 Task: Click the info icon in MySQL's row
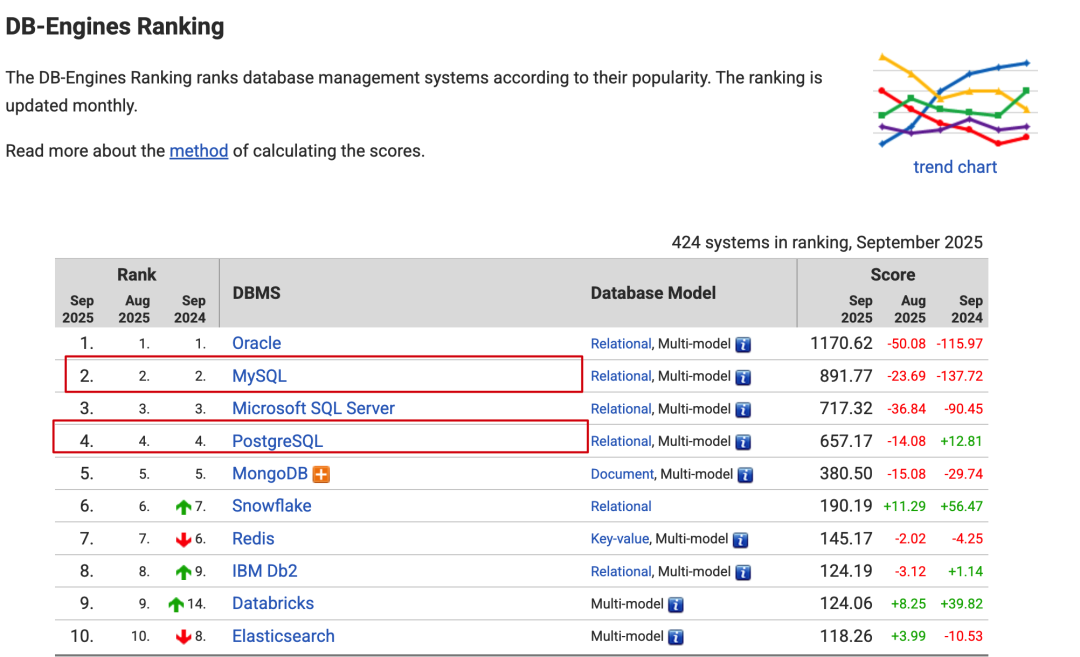(x=742, y=377)
